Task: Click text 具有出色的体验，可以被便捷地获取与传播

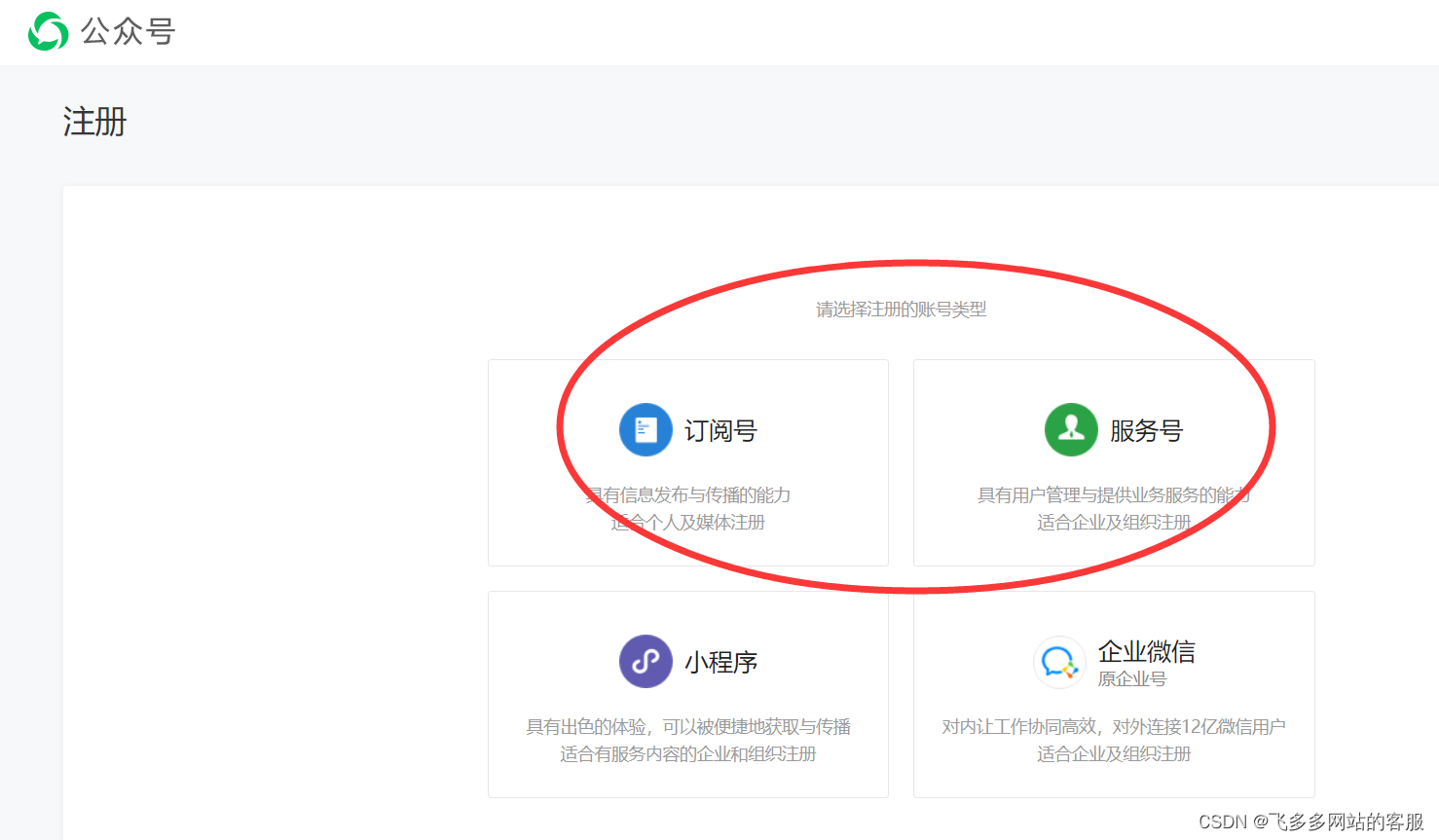Action: (x=687, y=726)
